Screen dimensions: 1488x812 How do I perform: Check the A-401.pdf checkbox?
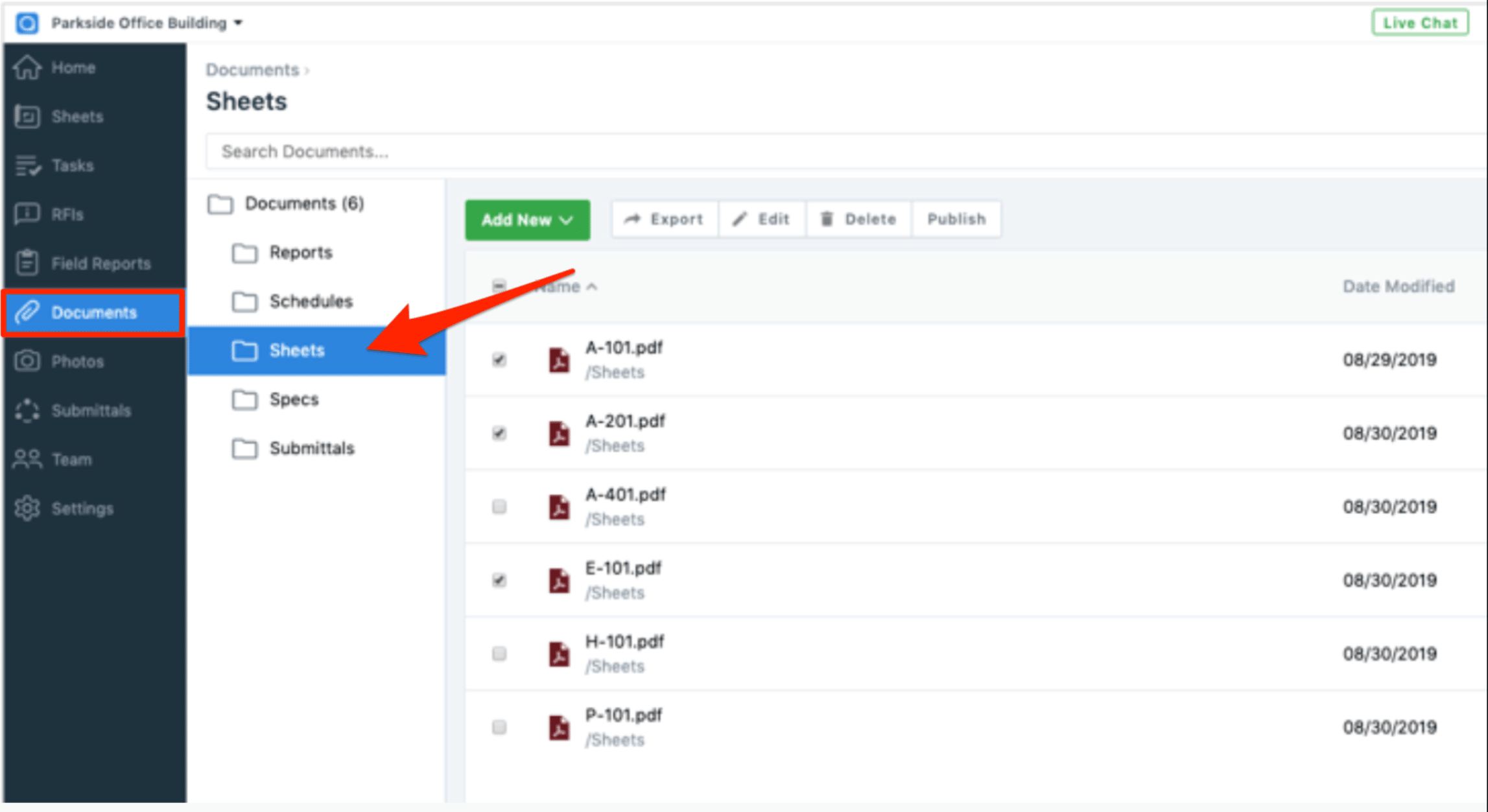pos(499,507)
